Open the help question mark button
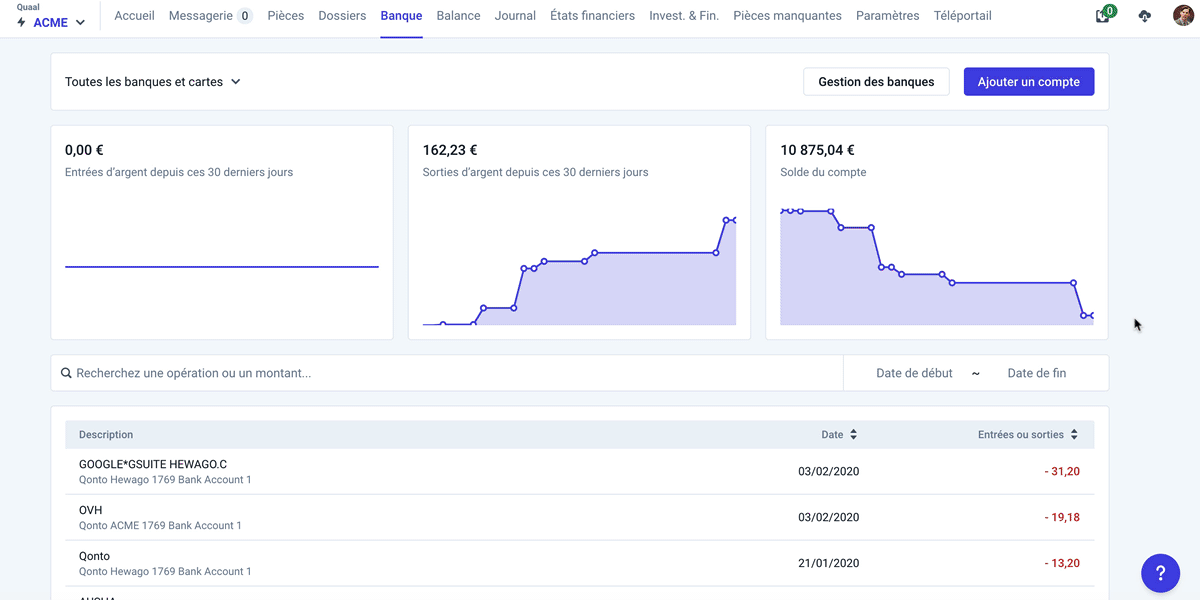This screenshot has height=600, width=1200. click(x=1160, y=573)
